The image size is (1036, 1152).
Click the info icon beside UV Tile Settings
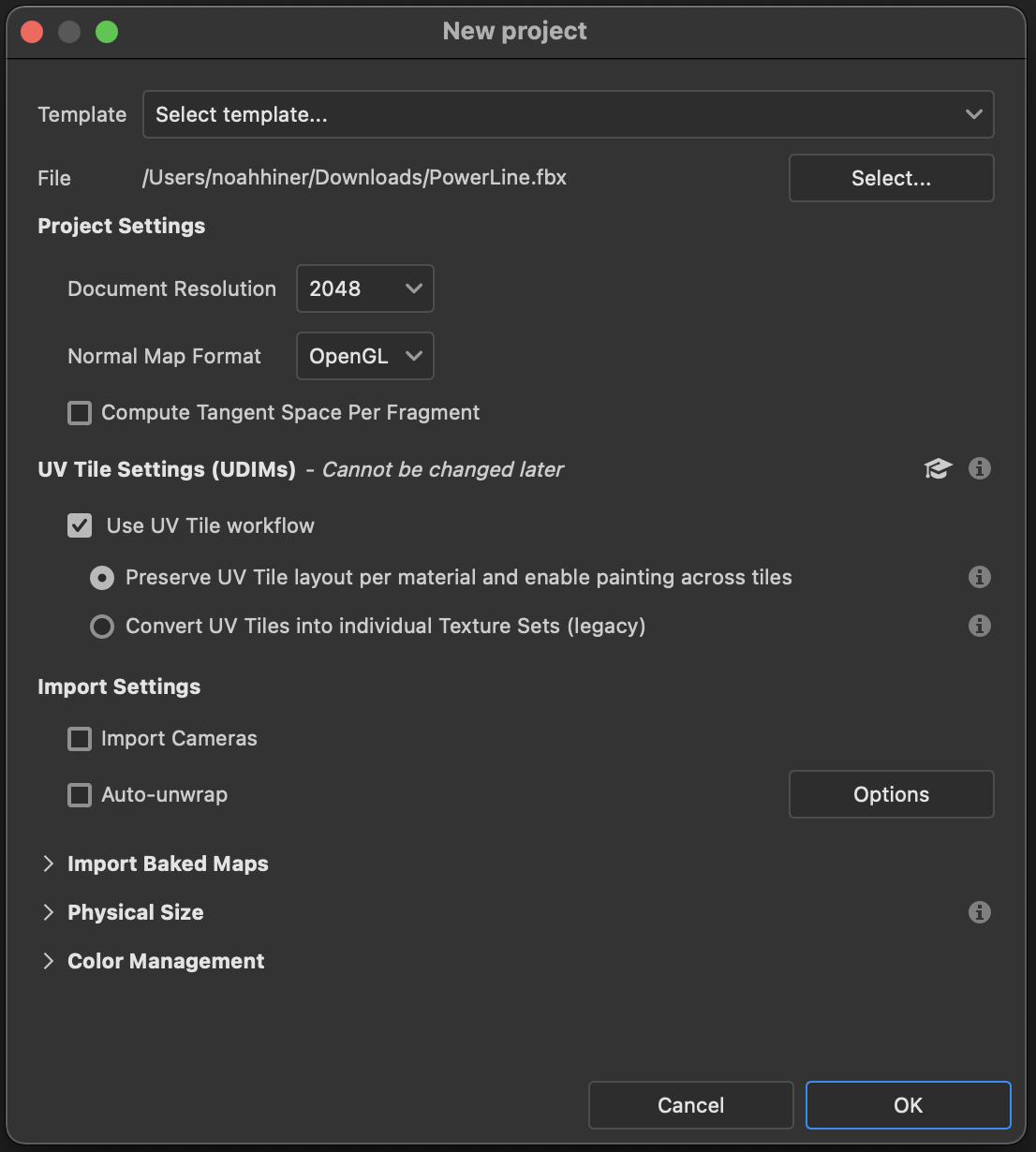coord(980,468)
